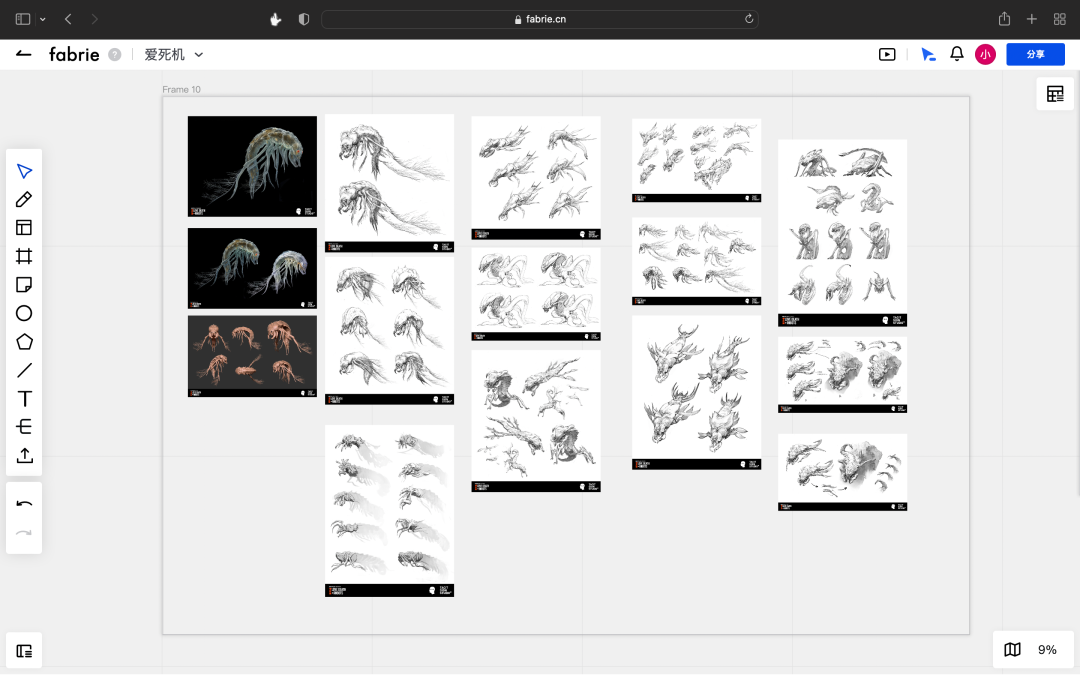The image size is (1080, 675).
Task: Open a new Safari tab
Action: pos(1032,19)
